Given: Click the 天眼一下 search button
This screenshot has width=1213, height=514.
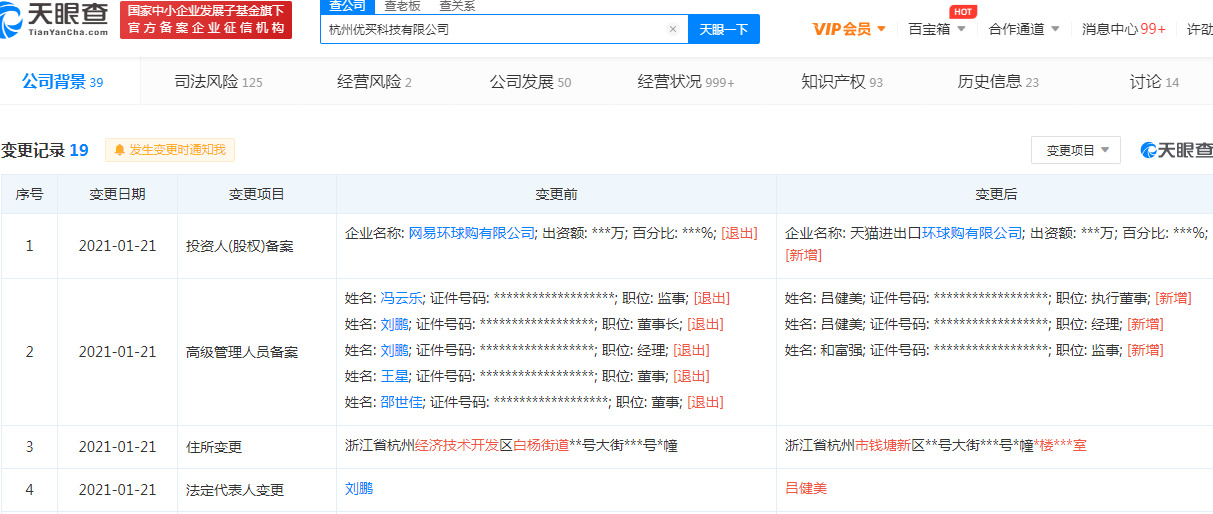Looking at the screenshot, I should coord(724,29).
